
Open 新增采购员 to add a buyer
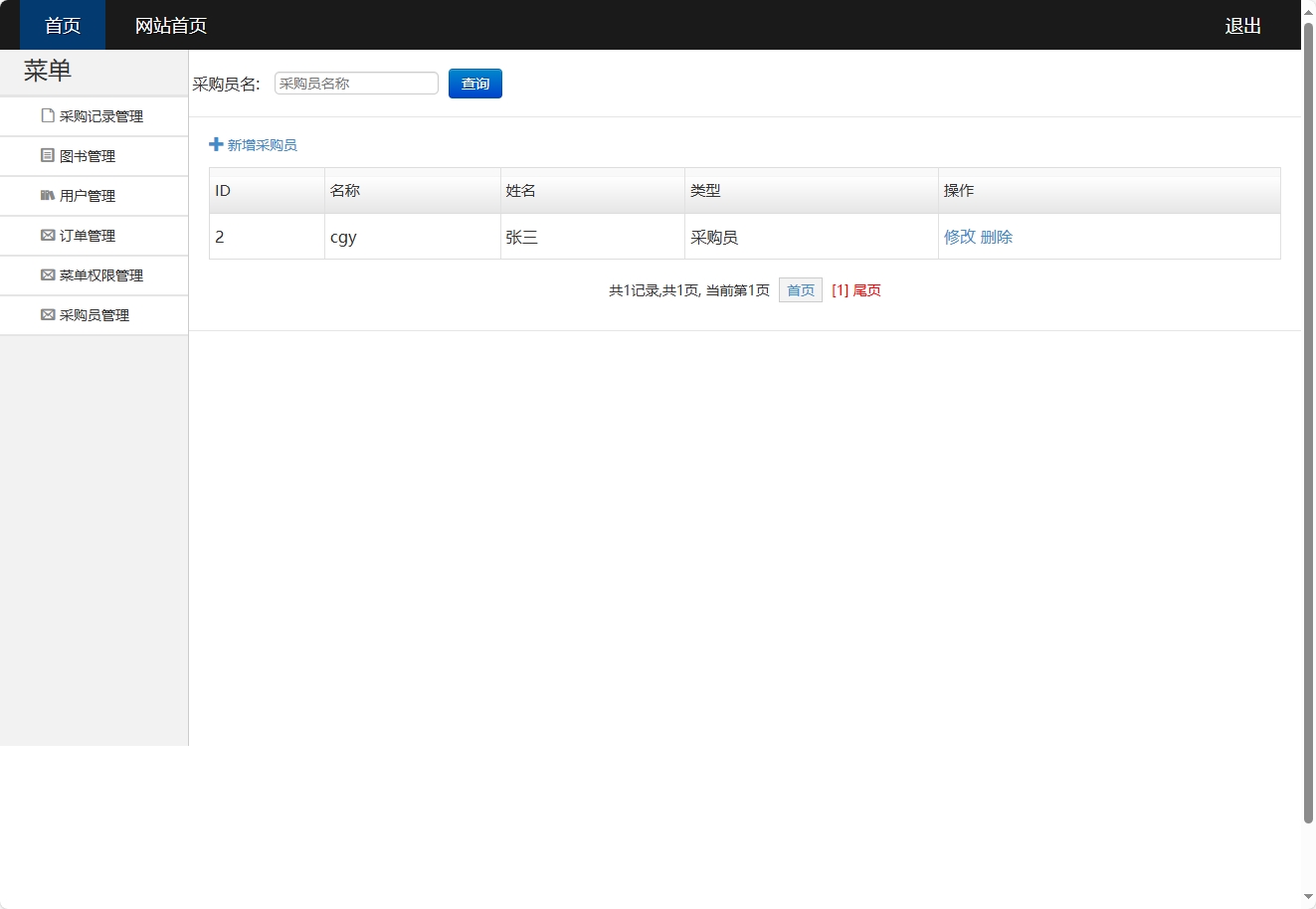[x=261, y=144]
